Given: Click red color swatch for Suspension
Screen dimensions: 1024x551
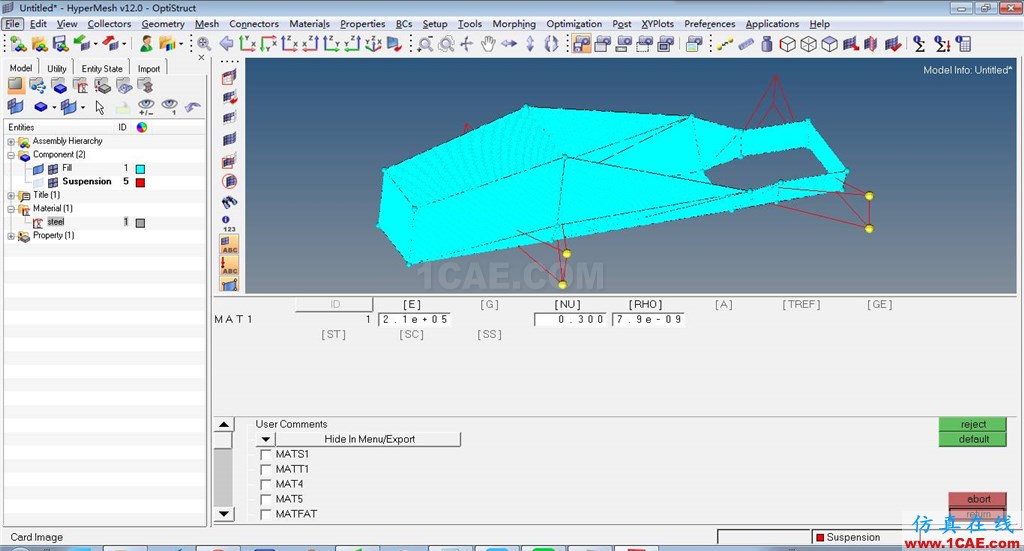Looking at the screenshot, I should [140, 183].
